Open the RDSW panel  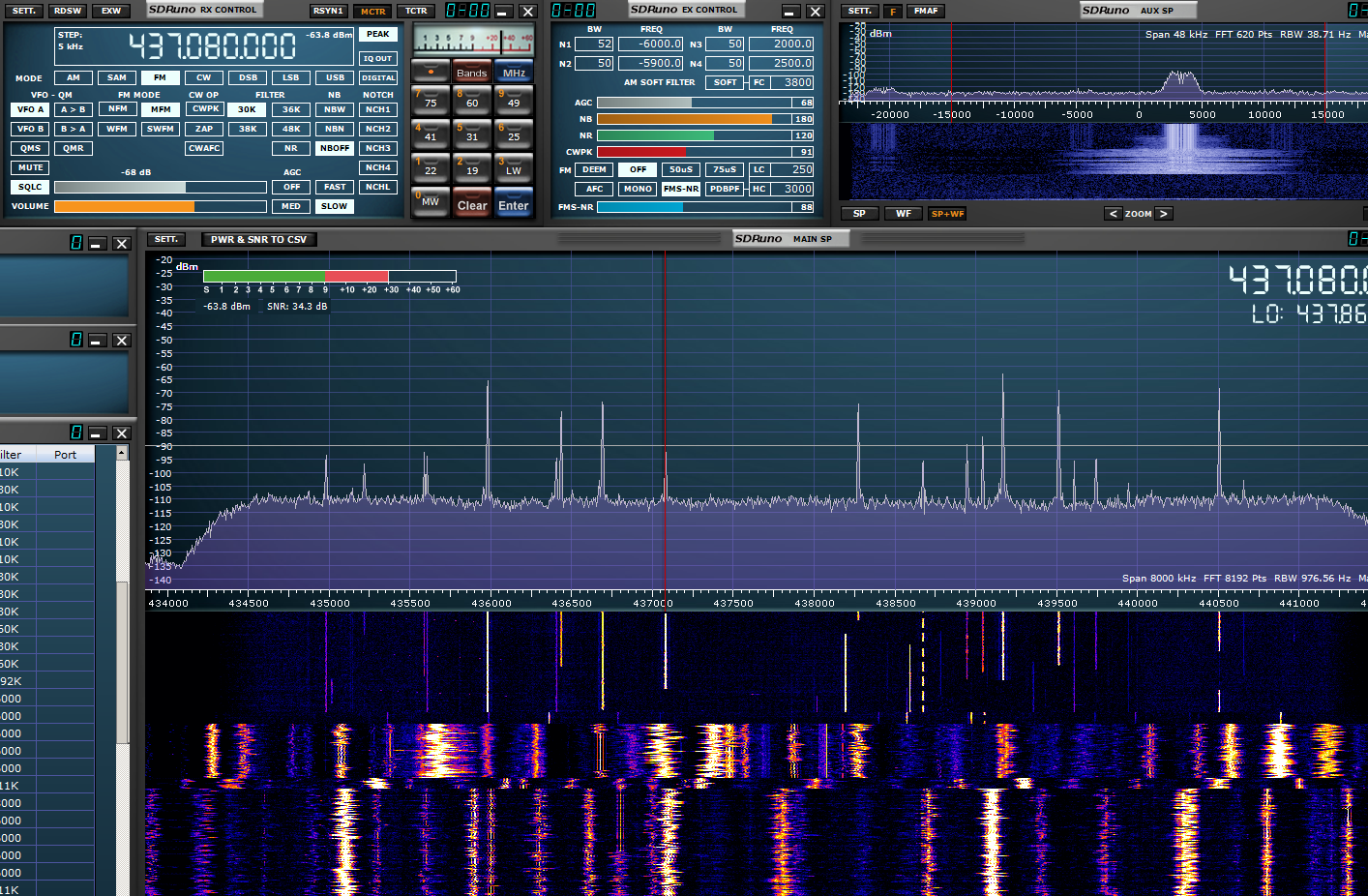(x=68, y=11)
